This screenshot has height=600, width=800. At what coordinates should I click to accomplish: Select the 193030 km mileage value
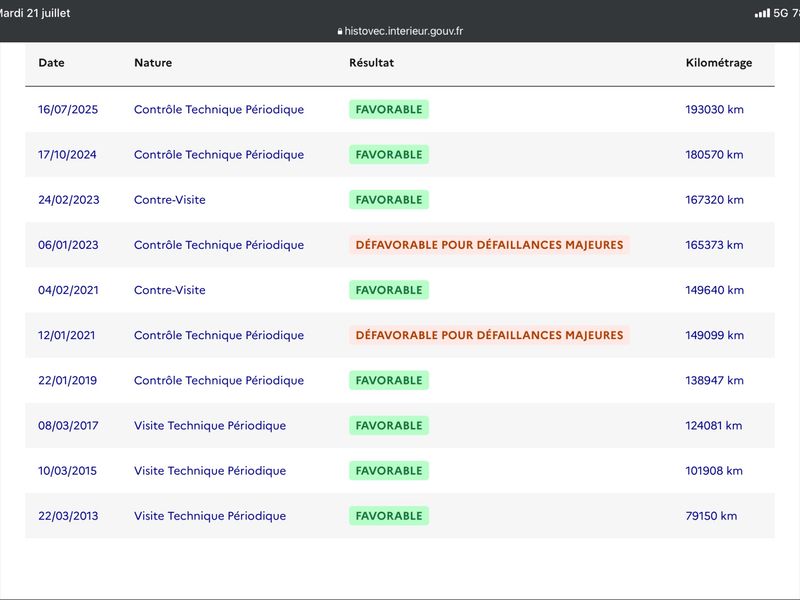coord(714,109)
